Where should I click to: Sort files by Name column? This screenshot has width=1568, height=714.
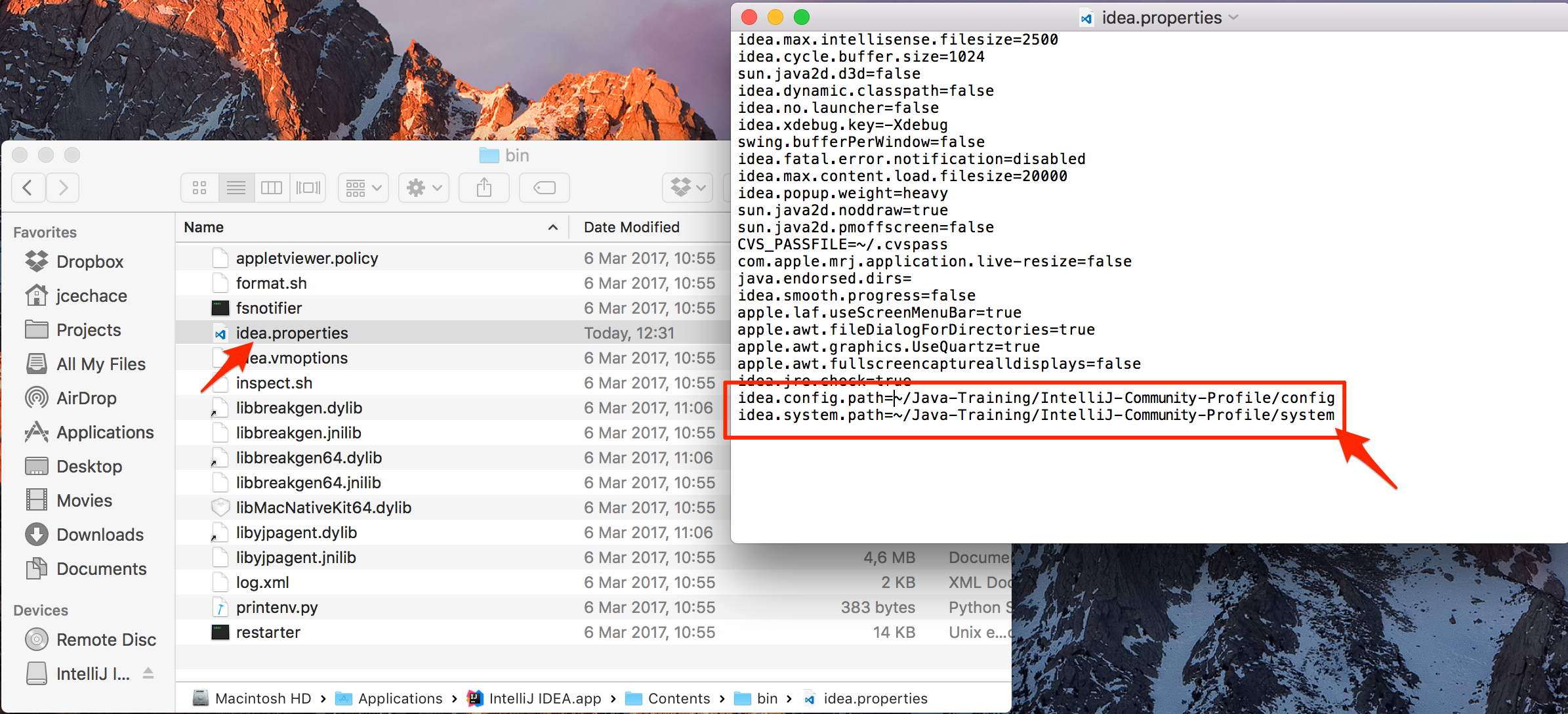pyautogui.click(x=204, y=227)
